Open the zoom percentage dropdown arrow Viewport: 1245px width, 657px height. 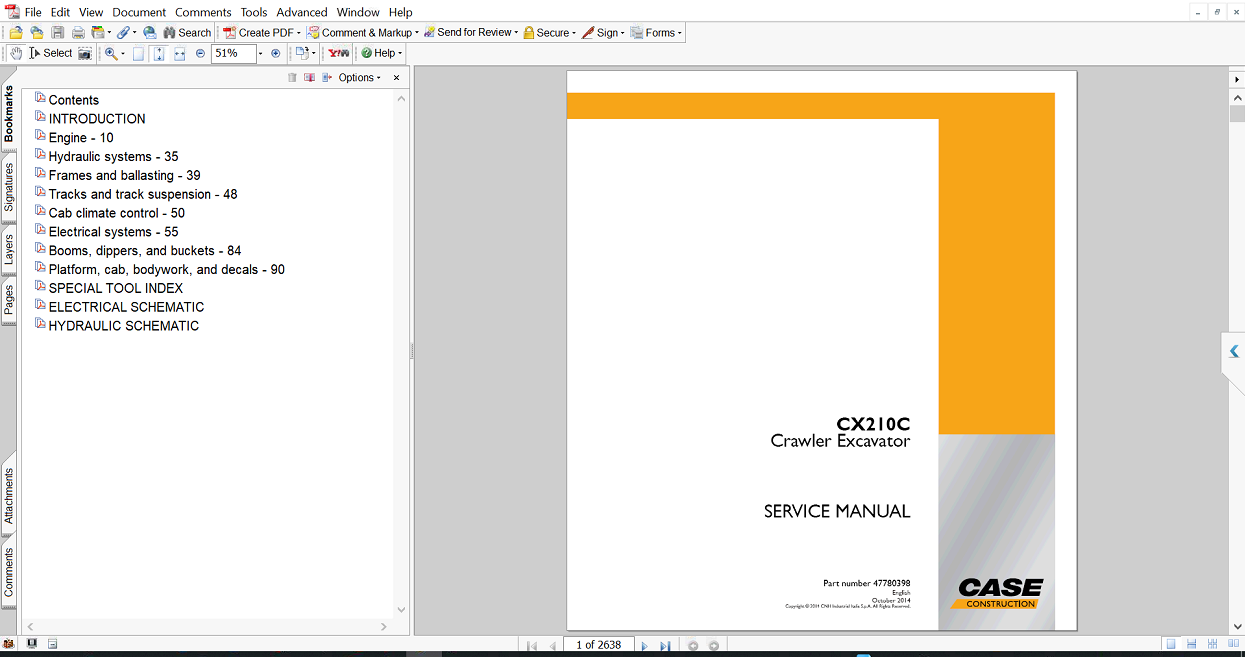point(260,53)
